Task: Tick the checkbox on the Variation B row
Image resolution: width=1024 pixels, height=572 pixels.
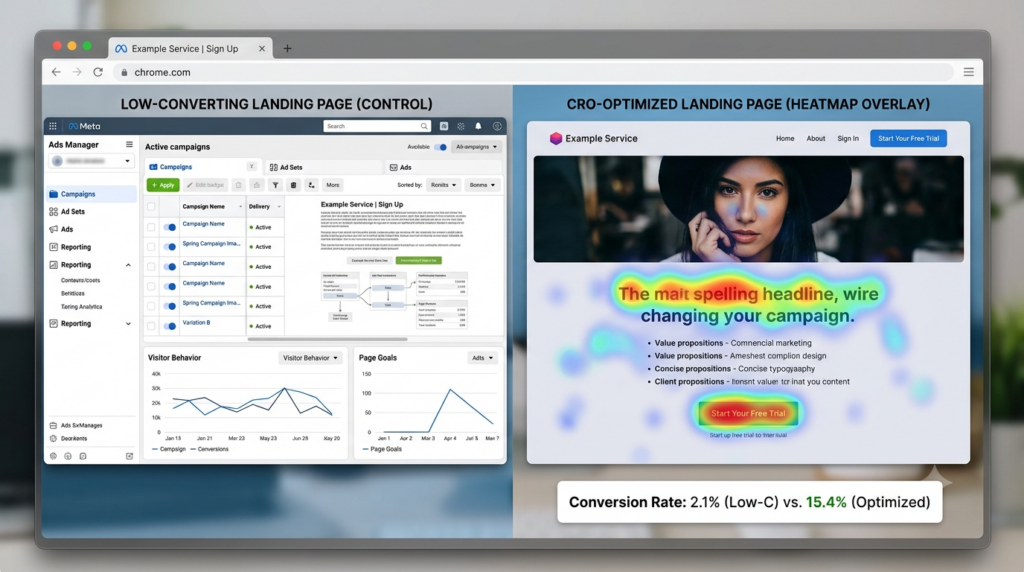Action: click(152, 325)
